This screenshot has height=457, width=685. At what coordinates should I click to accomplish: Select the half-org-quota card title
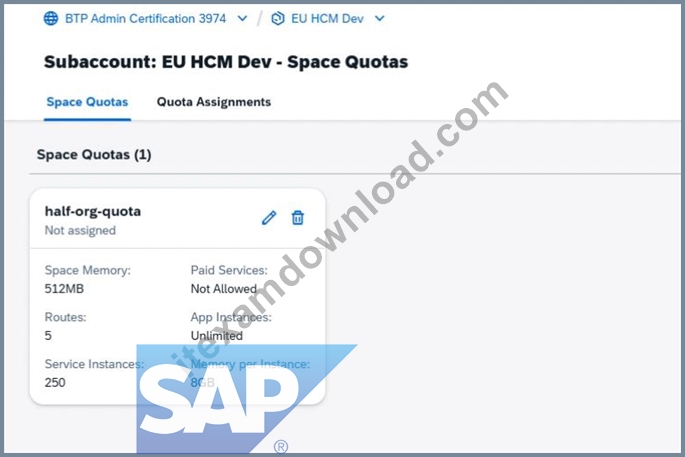pos(93,211)
